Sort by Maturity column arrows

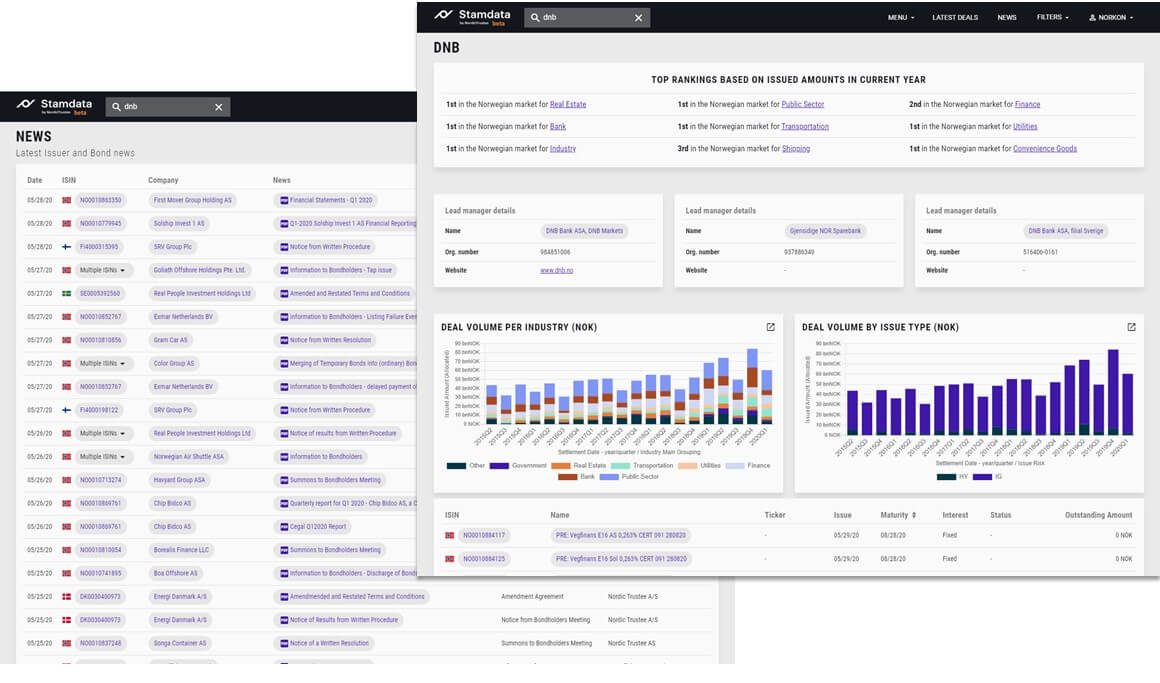point(914,516)
